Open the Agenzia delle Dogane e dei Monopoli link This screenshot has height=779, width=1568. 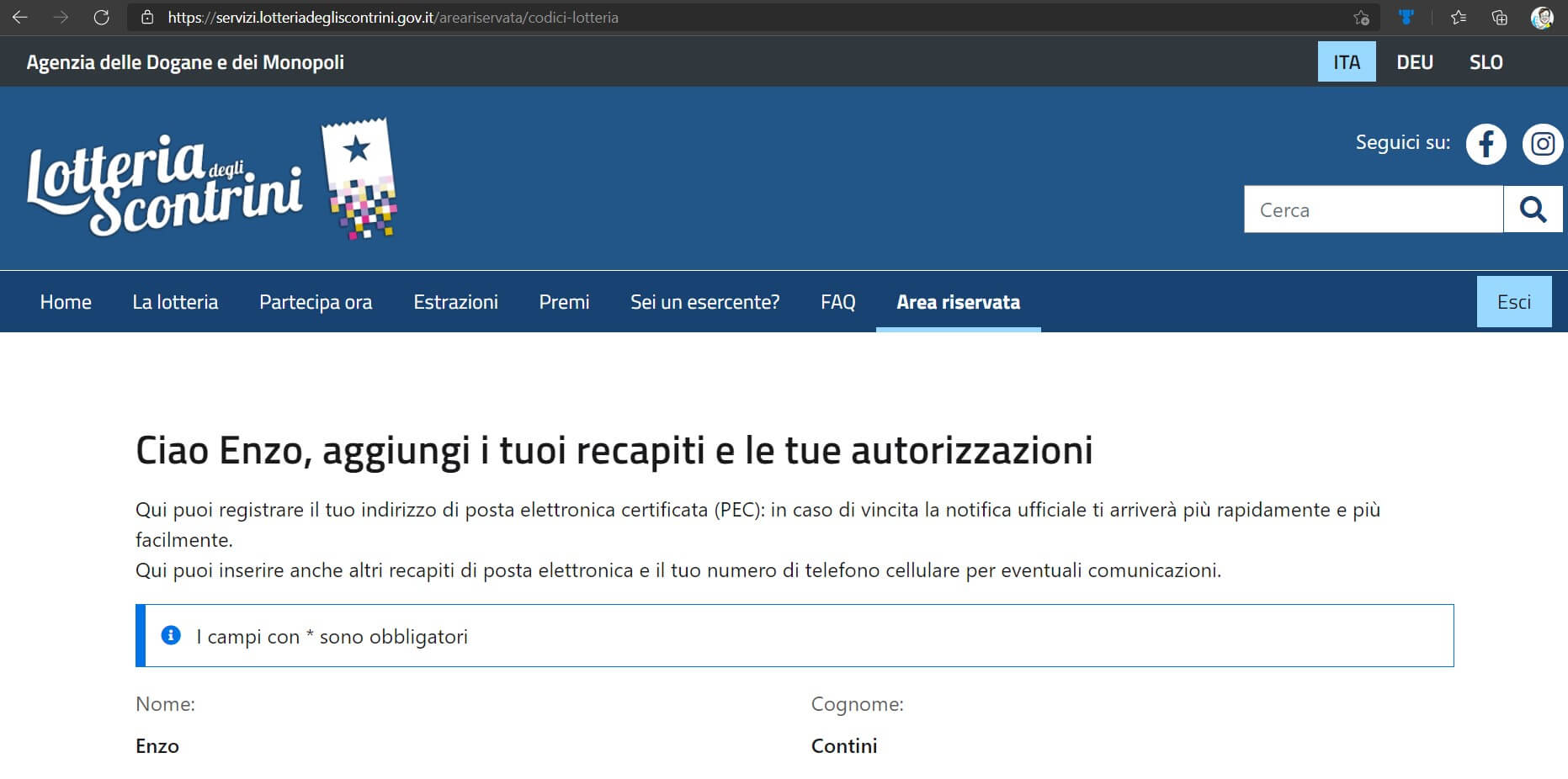pos(185,62)
